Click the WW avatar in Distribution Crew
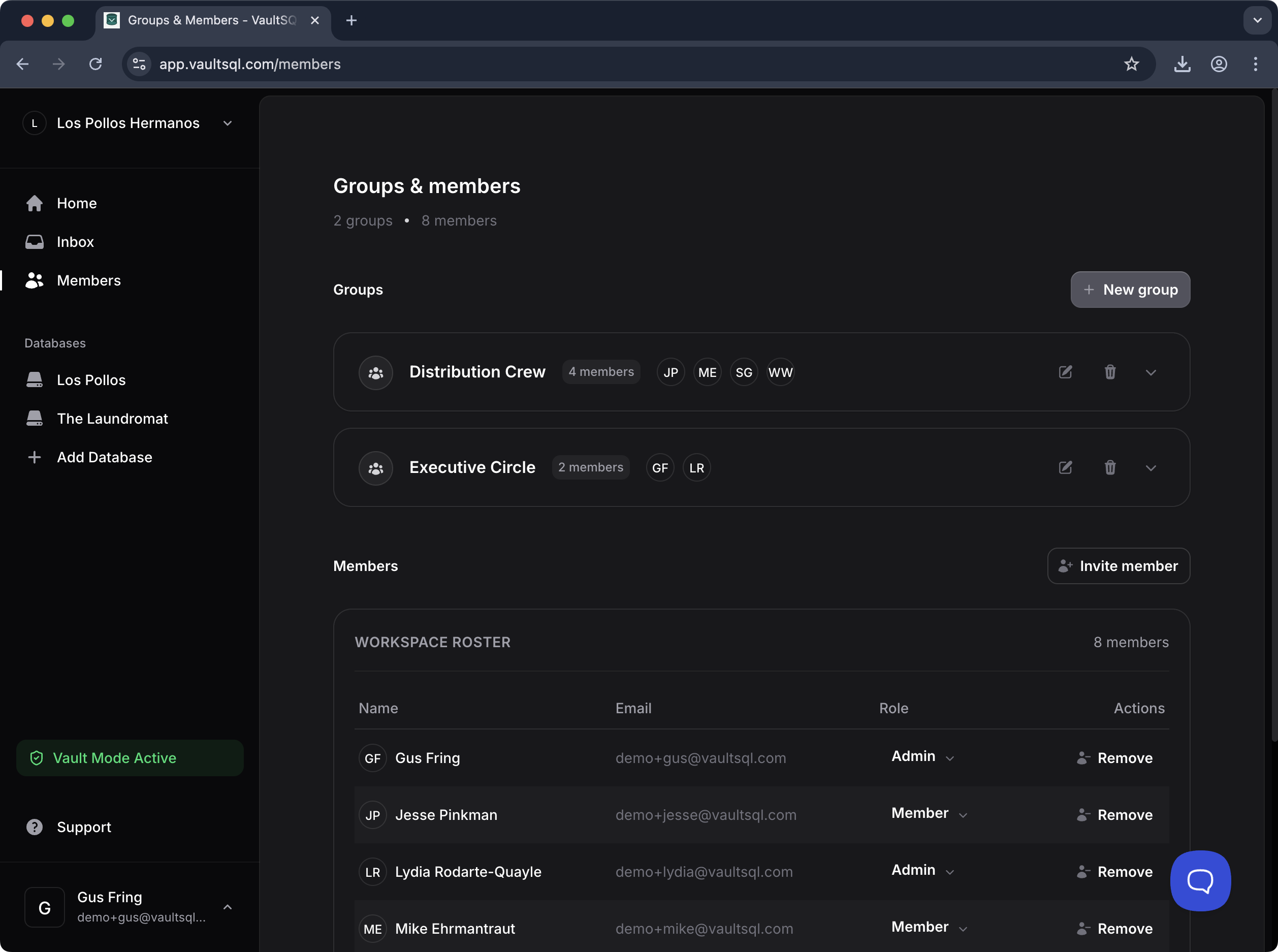The width and height of the screenshot is (1278, 952). tap(781, 372)
